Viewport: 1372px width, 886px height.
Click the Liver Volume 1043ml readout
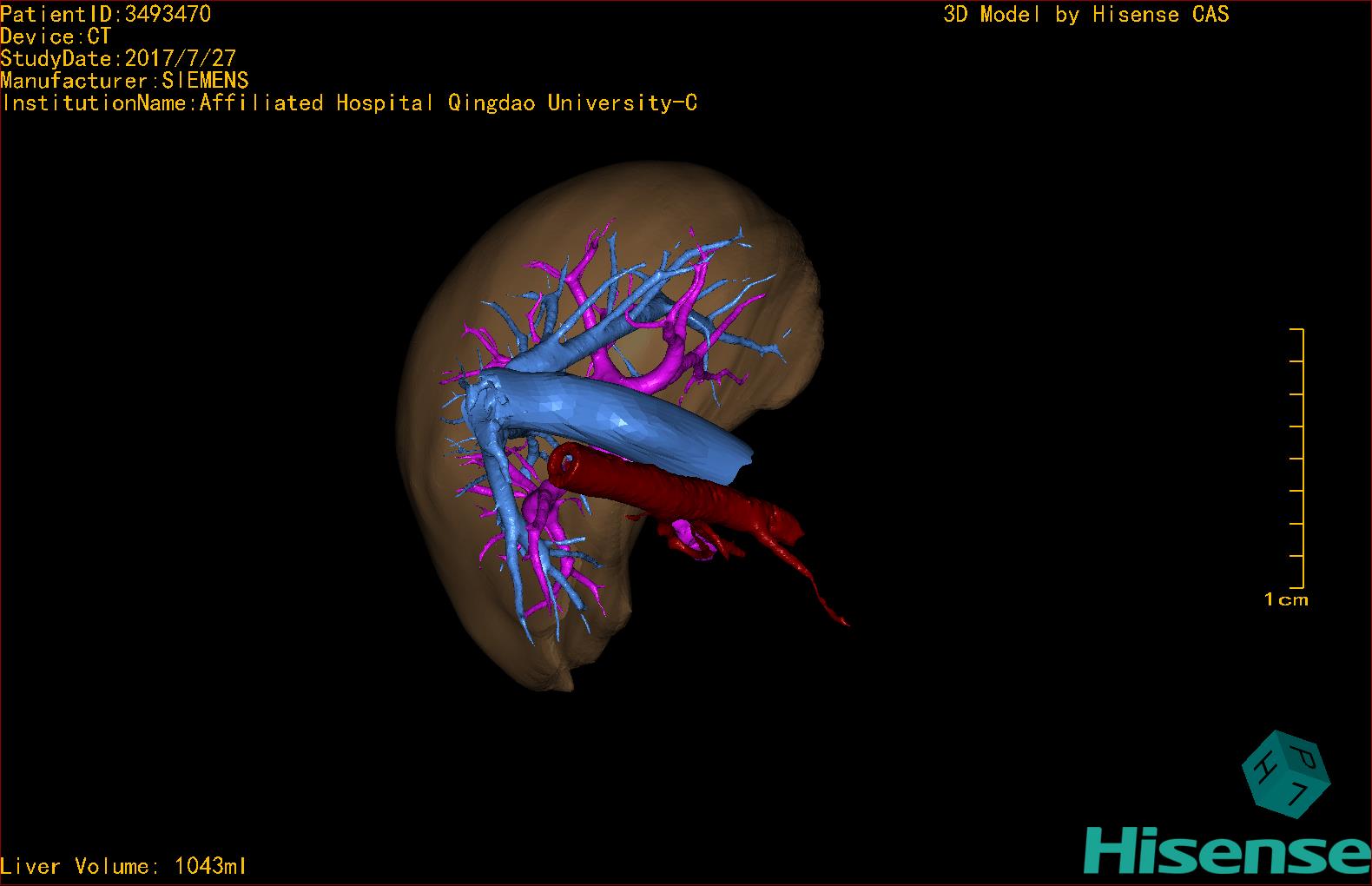point(123,866)
